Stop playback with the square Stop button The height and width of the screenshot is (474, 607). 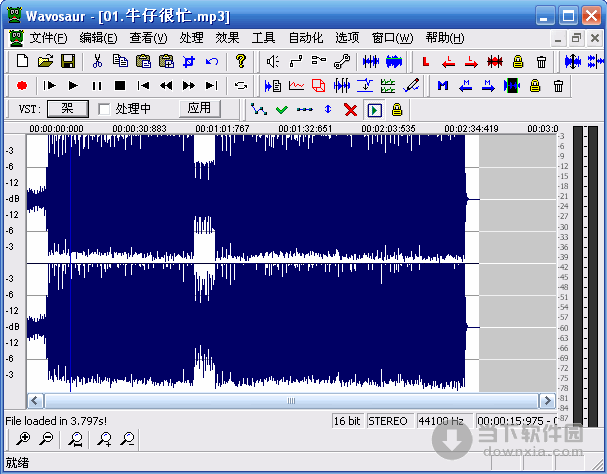click(x=120, y=85)
